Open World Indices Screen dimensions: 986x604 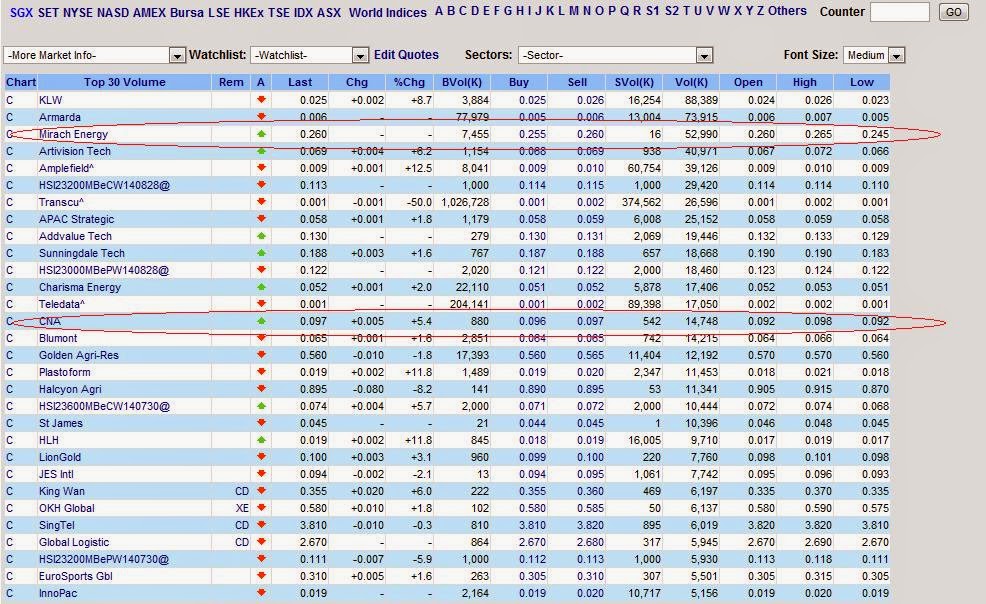(387, 12)
